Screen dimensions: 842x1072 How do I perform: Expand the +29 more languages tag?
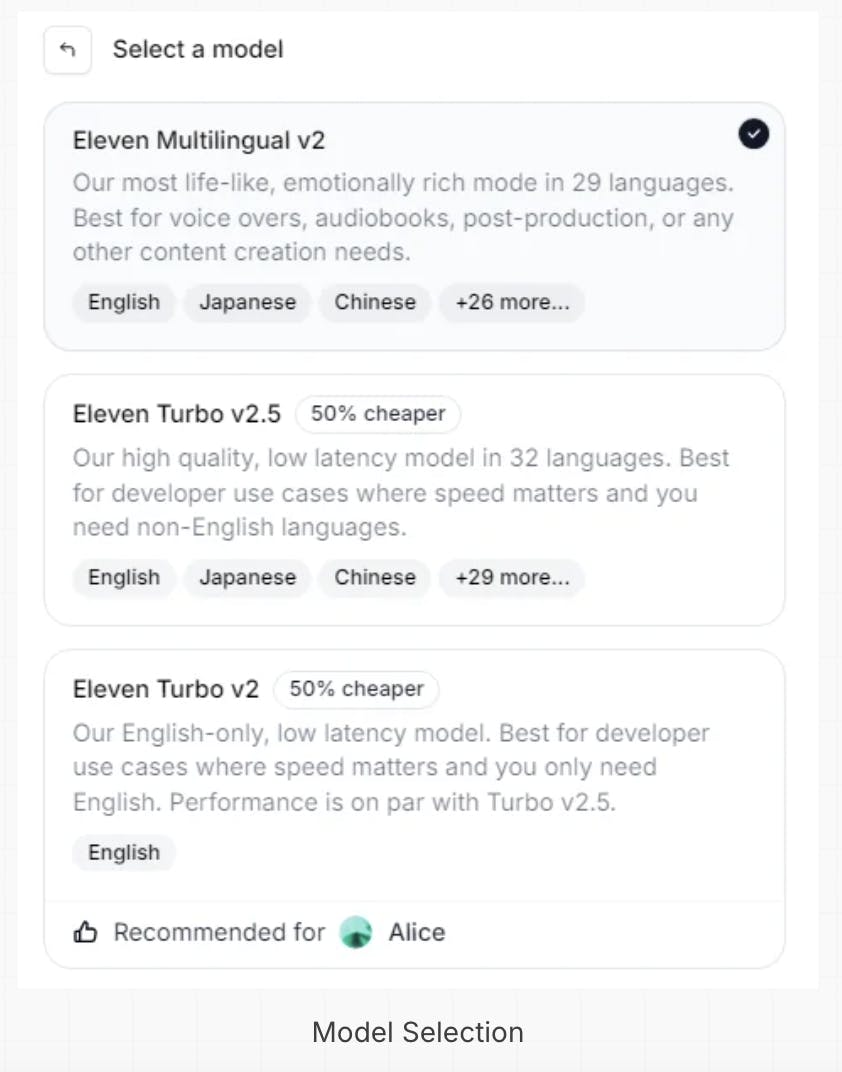point(512,578)
